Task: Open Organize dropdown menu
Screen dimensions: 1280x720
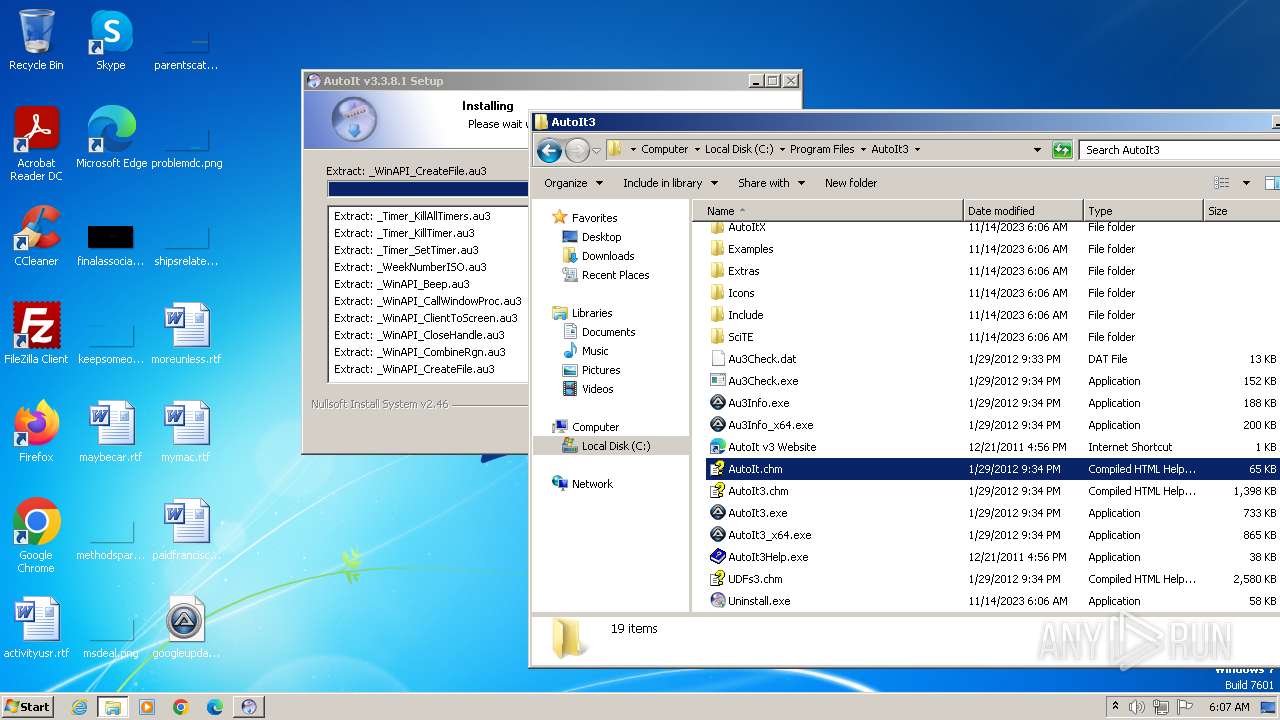Action: (x=574, y=183)
